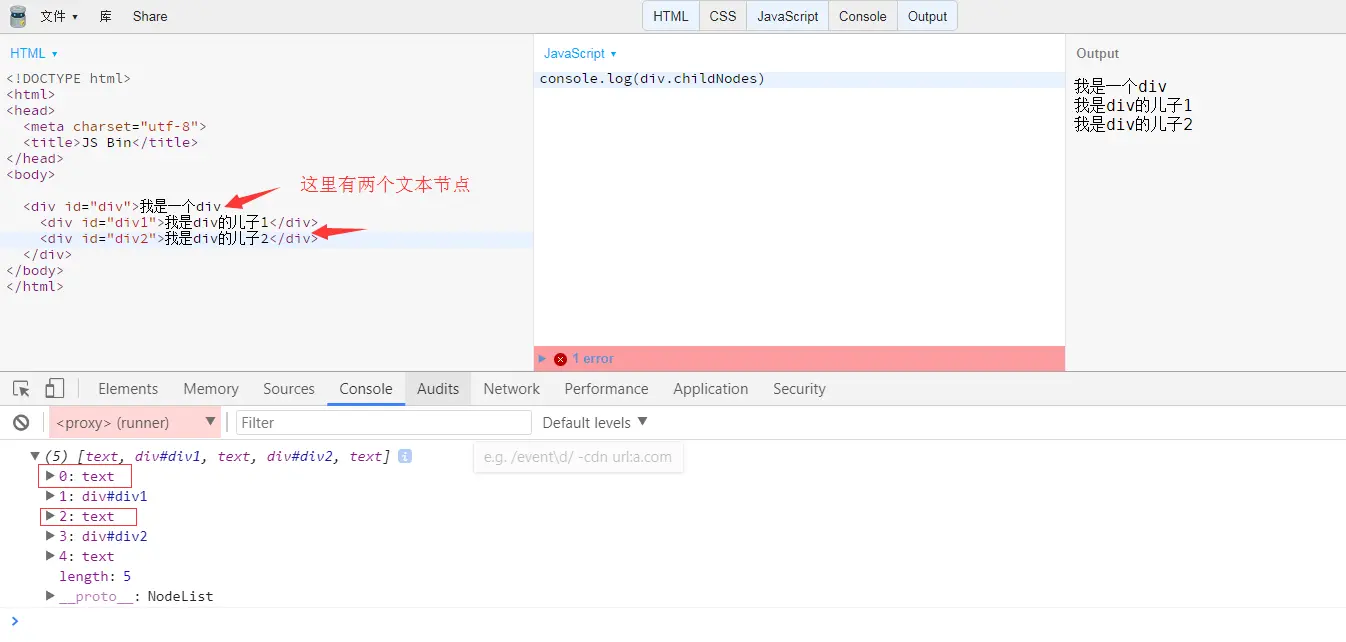
Task: Switch to the Memory tab
Action: (211, 389)
